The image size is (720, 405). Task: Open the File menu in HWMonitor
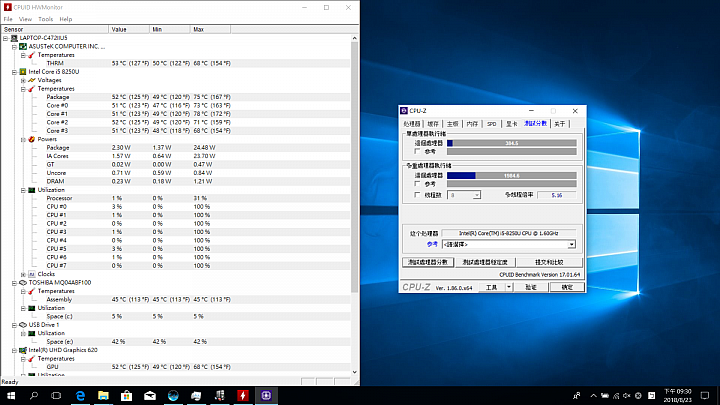(8, 19)
